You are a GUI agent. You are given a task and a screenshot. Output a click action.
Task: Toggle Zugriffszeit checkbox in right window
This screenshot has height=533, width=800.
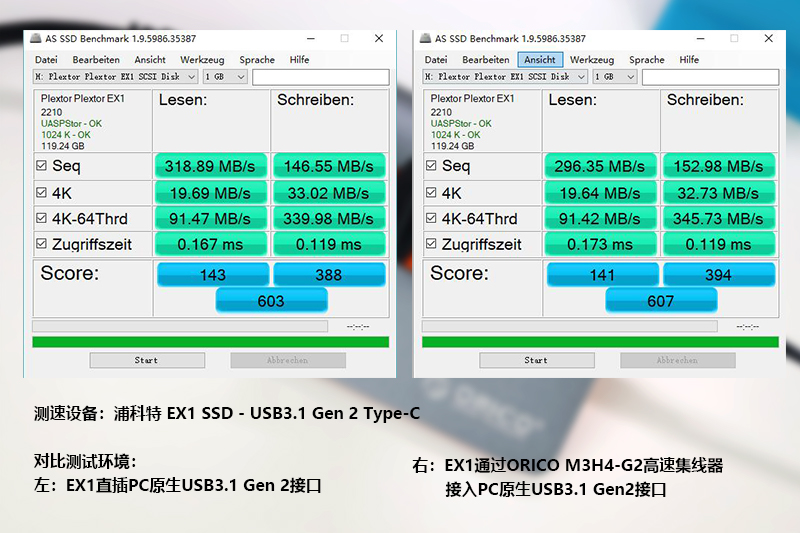431,243
